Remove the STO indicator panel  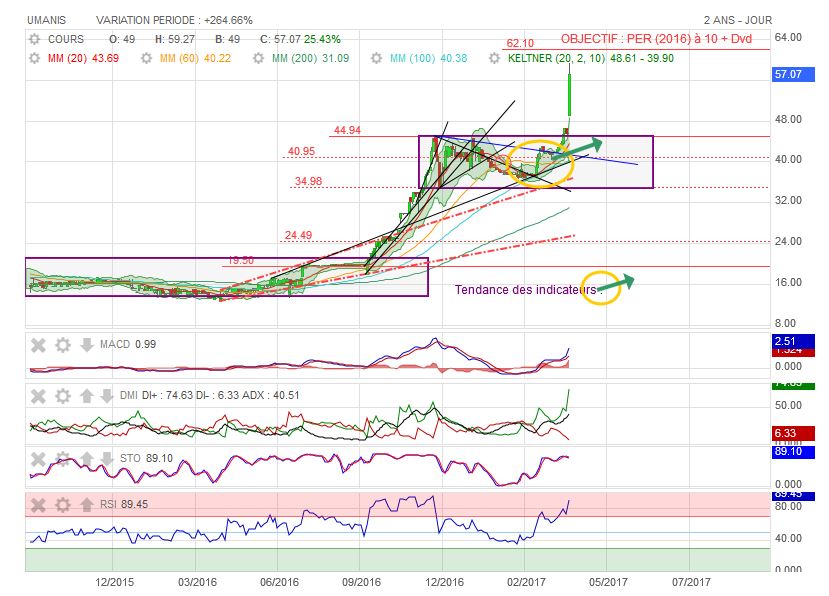pyautogui.click(x=38, y=459)
